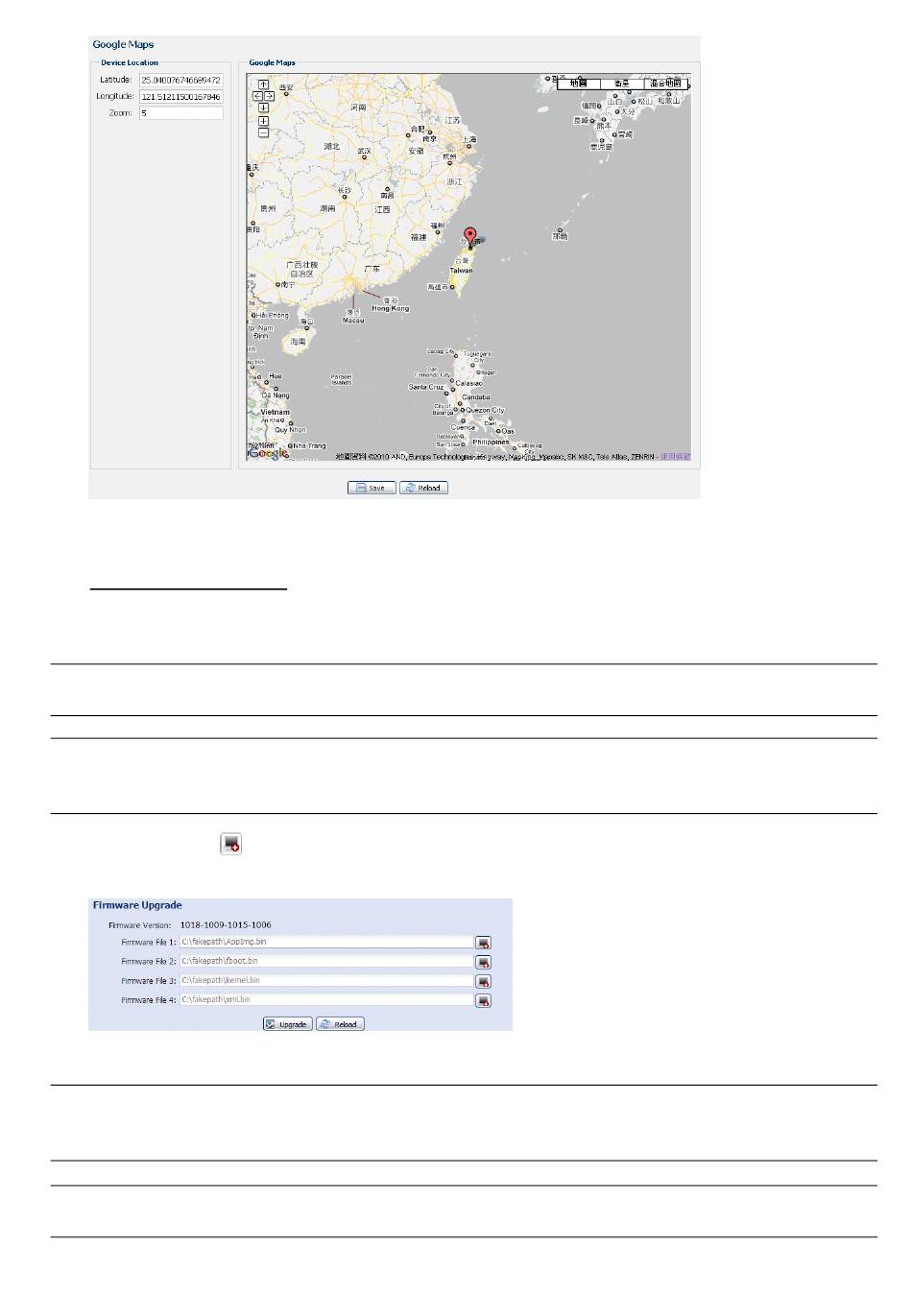This screenshot has height=1316, width=912.
Task: Browse for Firmware File 2 using its icon
Action: coord(484,962)
